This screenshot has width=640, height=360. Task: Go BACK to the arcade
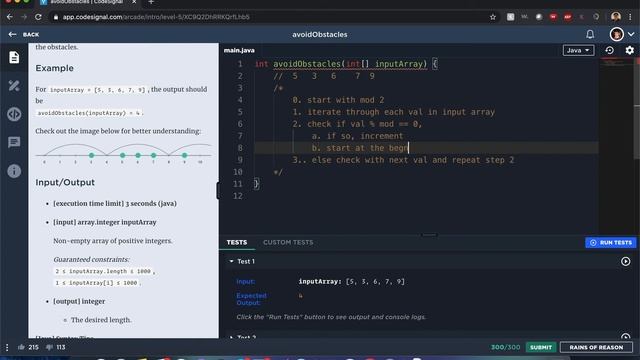[x=24, y=35]
